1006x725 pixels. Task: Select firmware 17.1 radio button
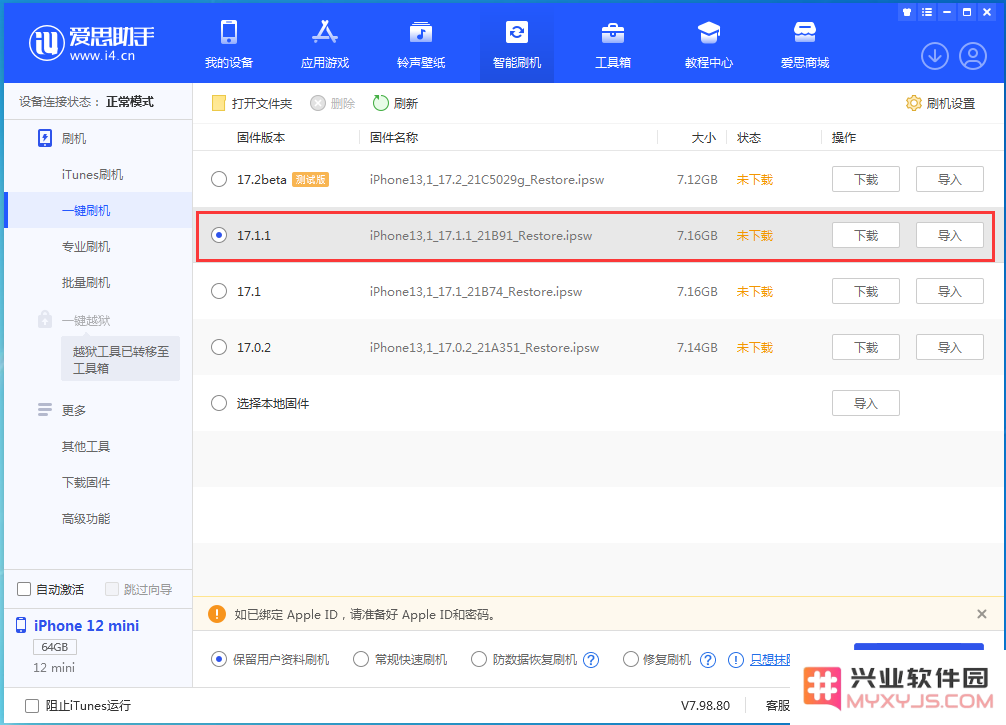click(x=219, y=291)
